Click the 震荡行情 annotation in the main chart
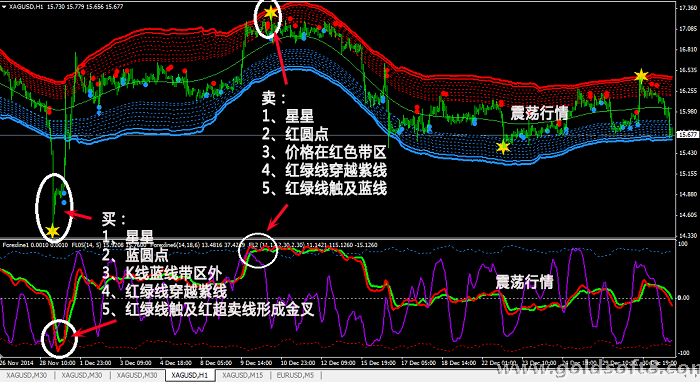 click(539, 113)
